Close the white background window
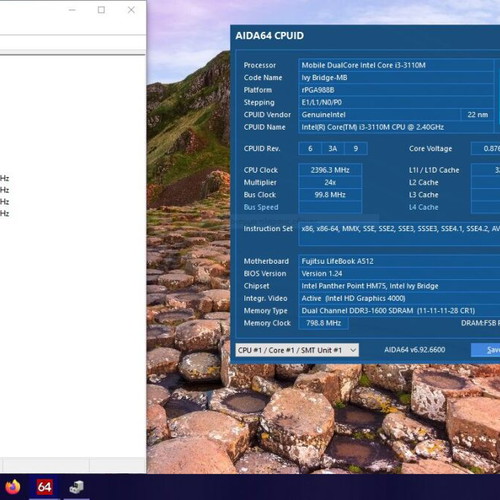Viewport: 500px width, 500px height. [x=131, y=10]
